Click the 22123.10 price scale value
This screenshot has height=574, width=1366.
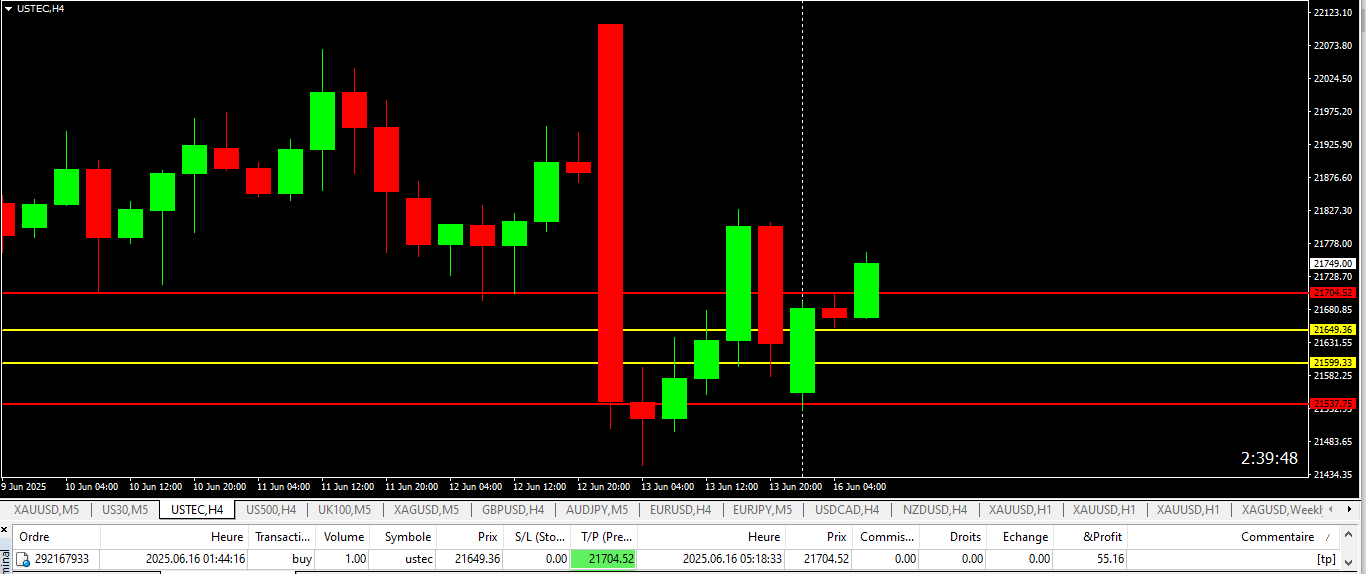(x=1332, y=12)
